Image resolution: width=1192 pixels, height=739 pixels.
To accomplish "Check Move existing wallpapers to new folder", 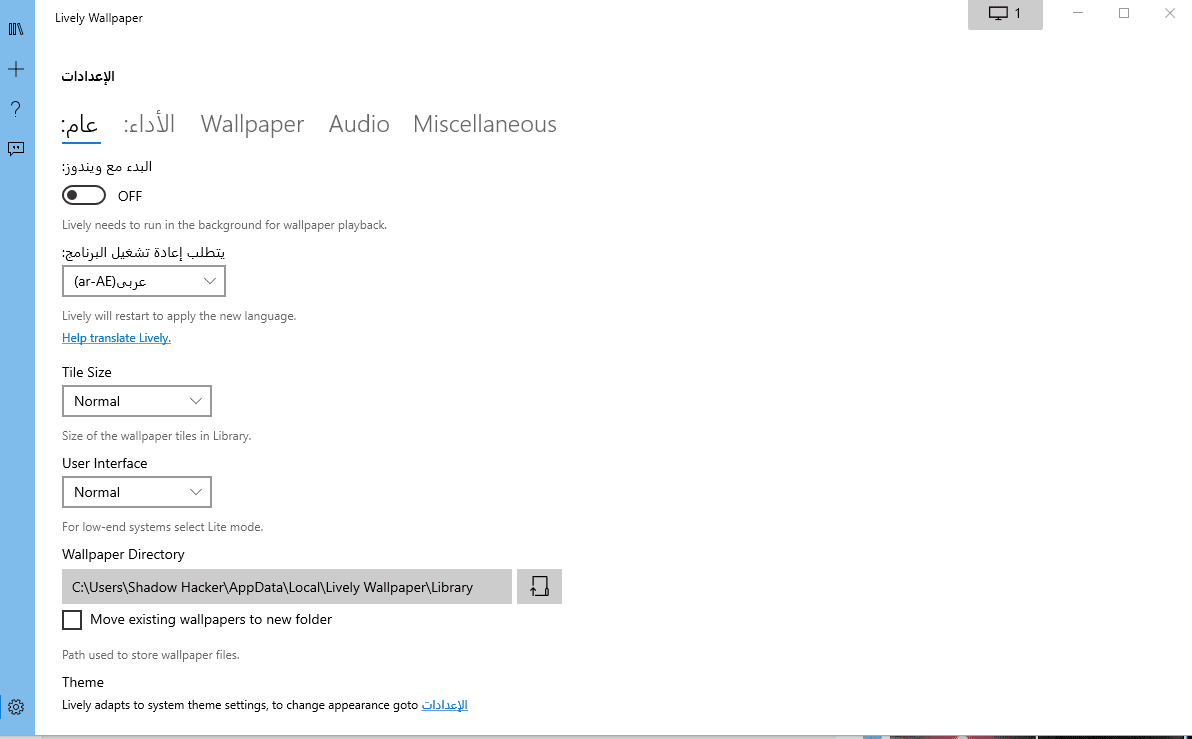I will click(72, 620).
